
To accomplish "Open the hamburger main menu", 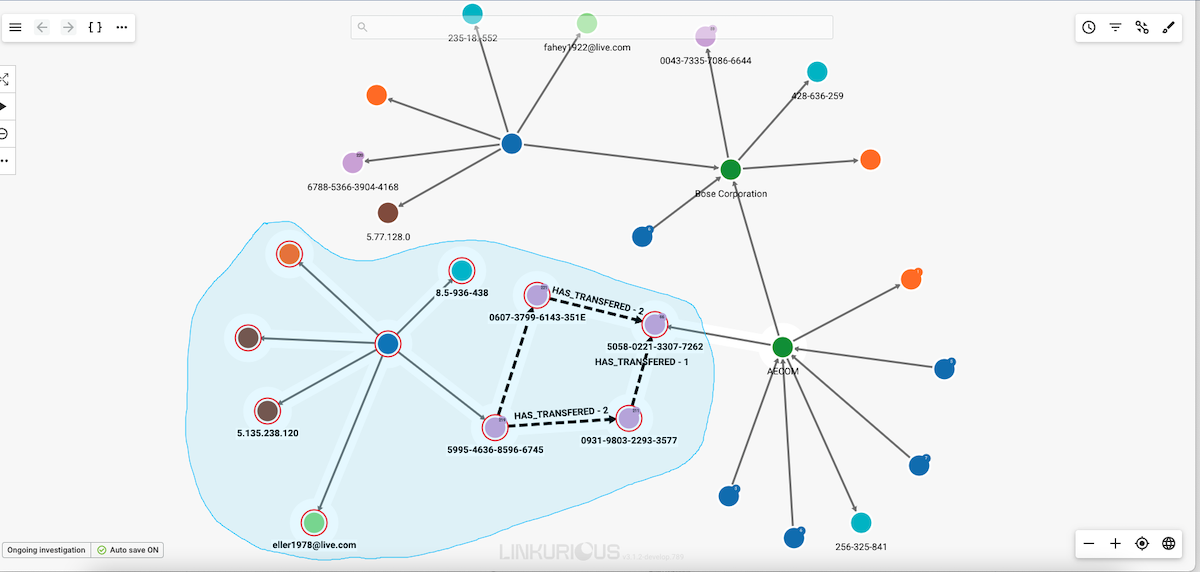I will 15,27.
